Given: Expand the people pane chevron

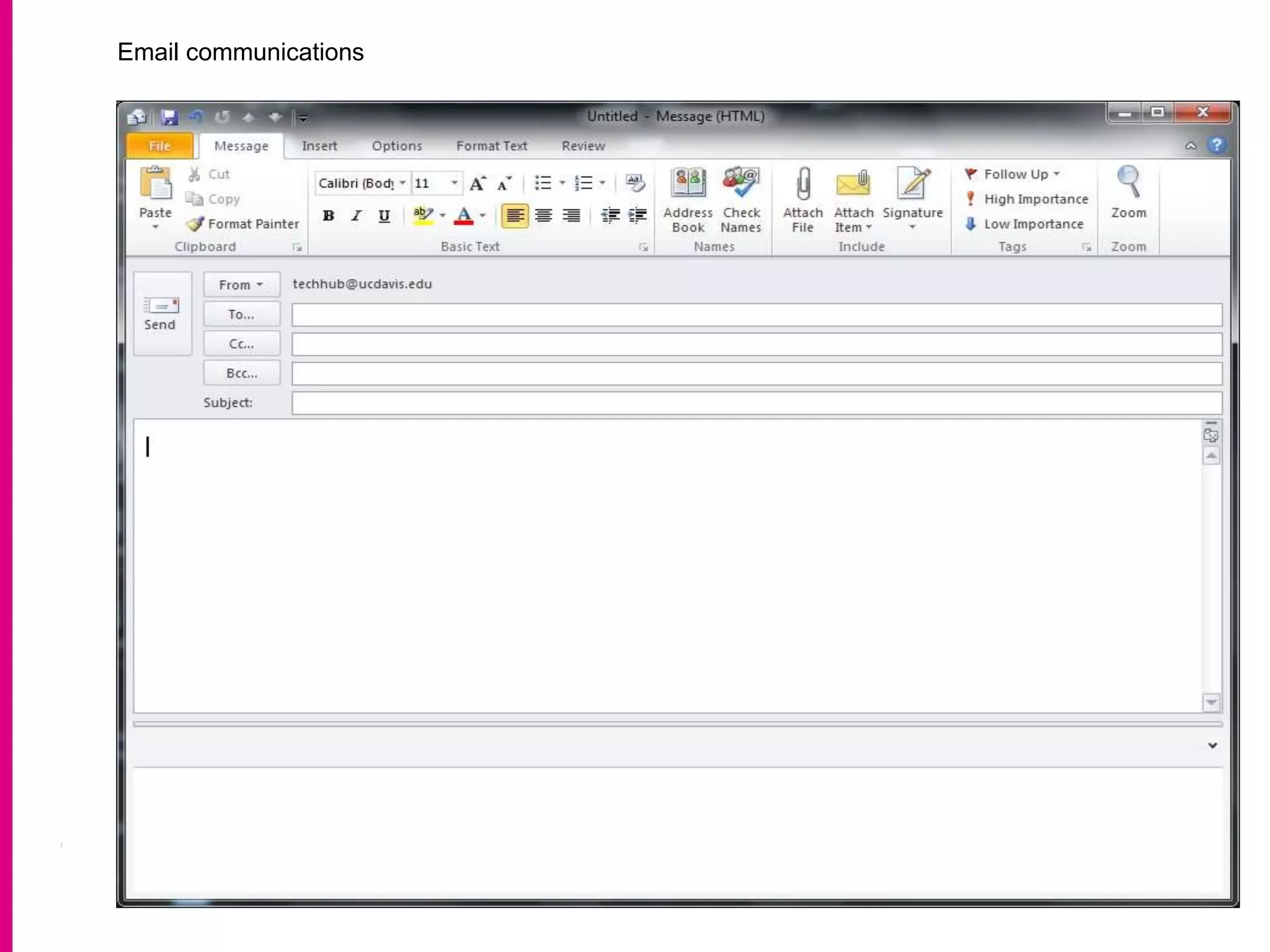Looking at the screenshot, I should [1212, 746].
